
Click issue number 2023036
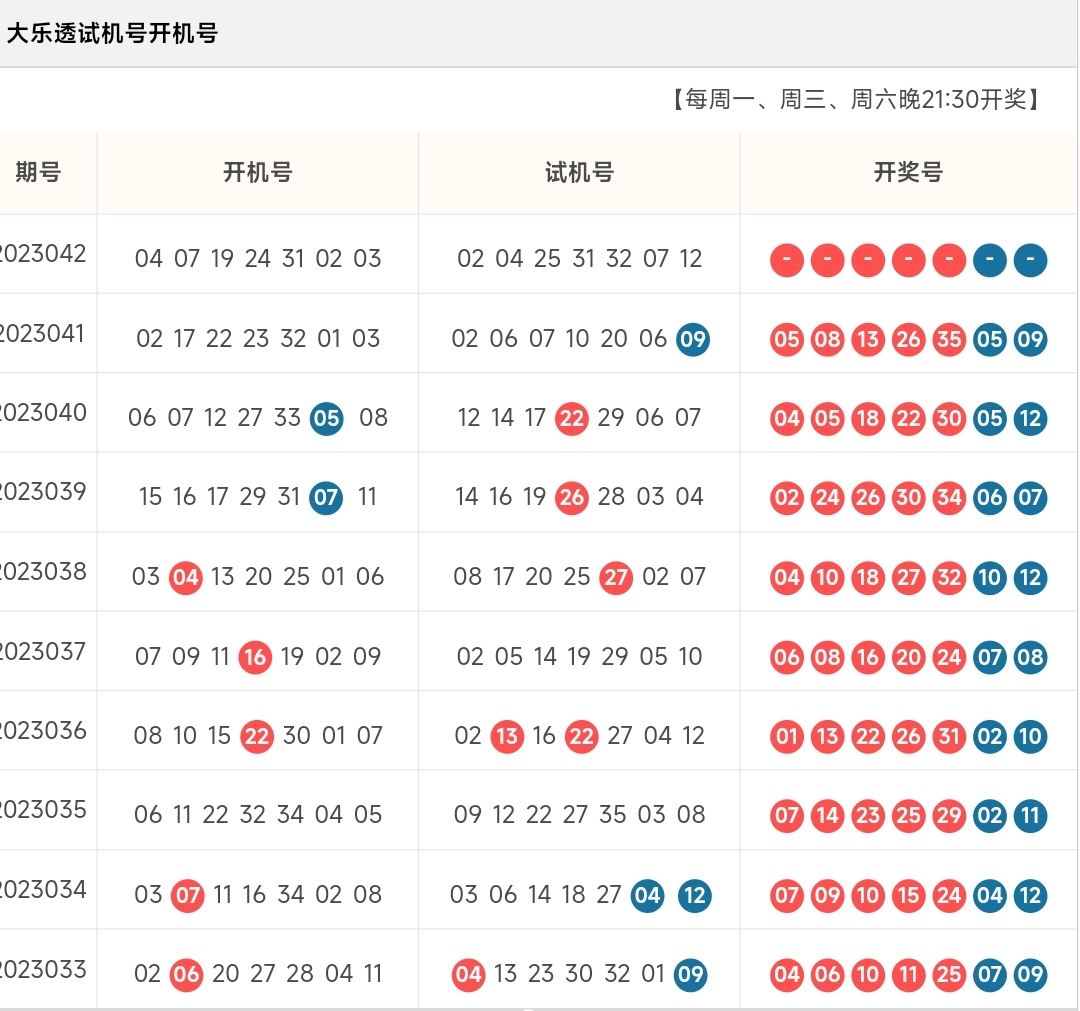pyautogui.click(x=43, y=731)
